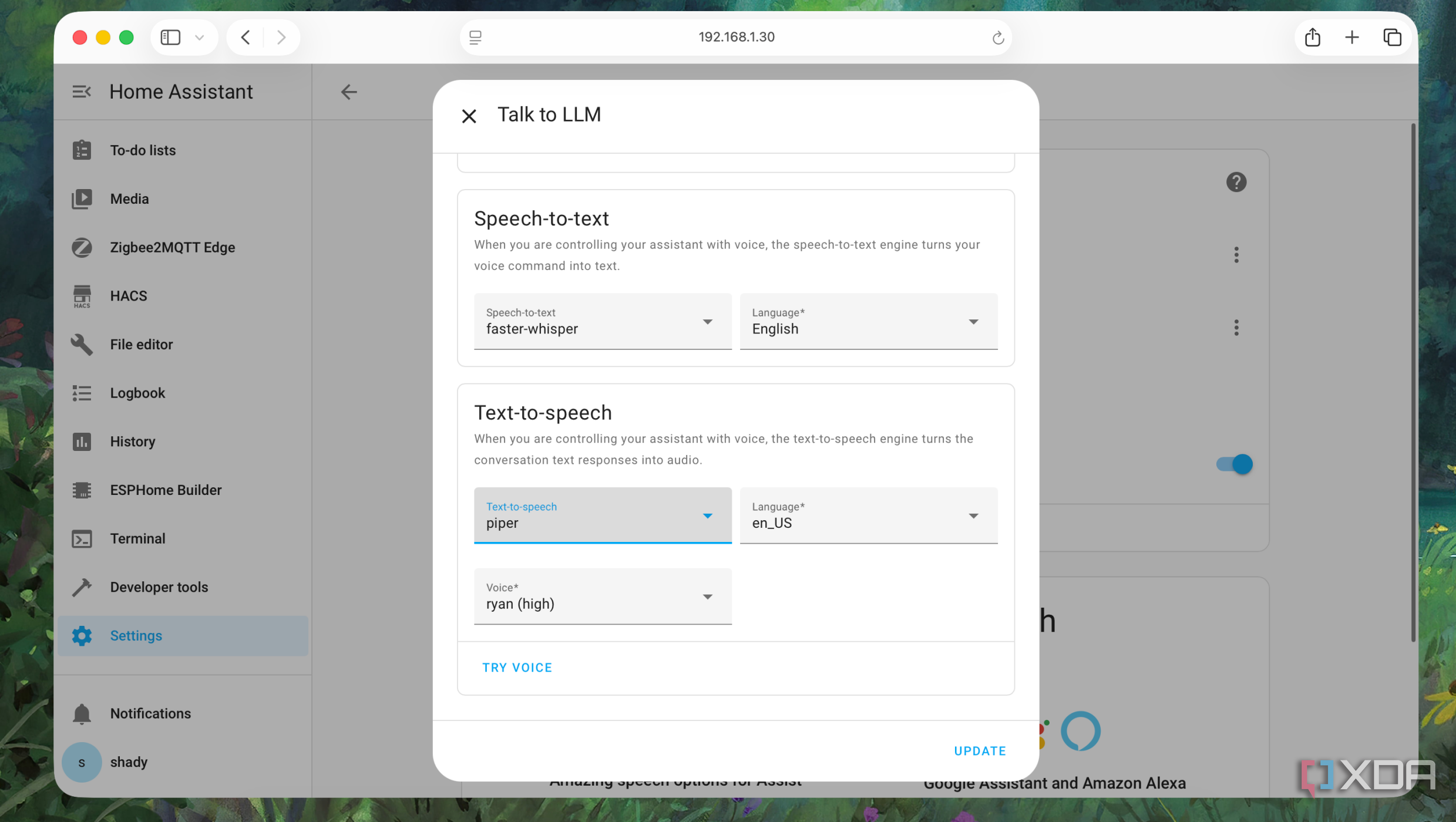Open second three-dot overflow menu

click(x=1236, y=328)
